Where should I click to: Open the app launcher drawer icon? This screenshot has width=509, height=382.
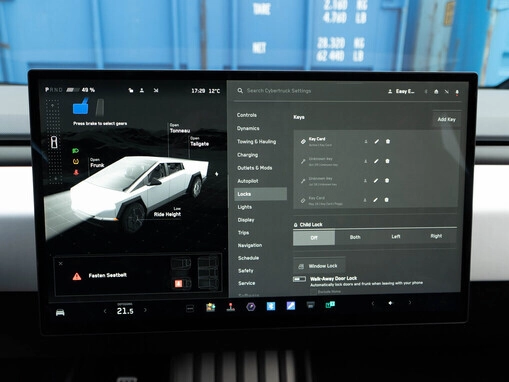coord(190,309)
